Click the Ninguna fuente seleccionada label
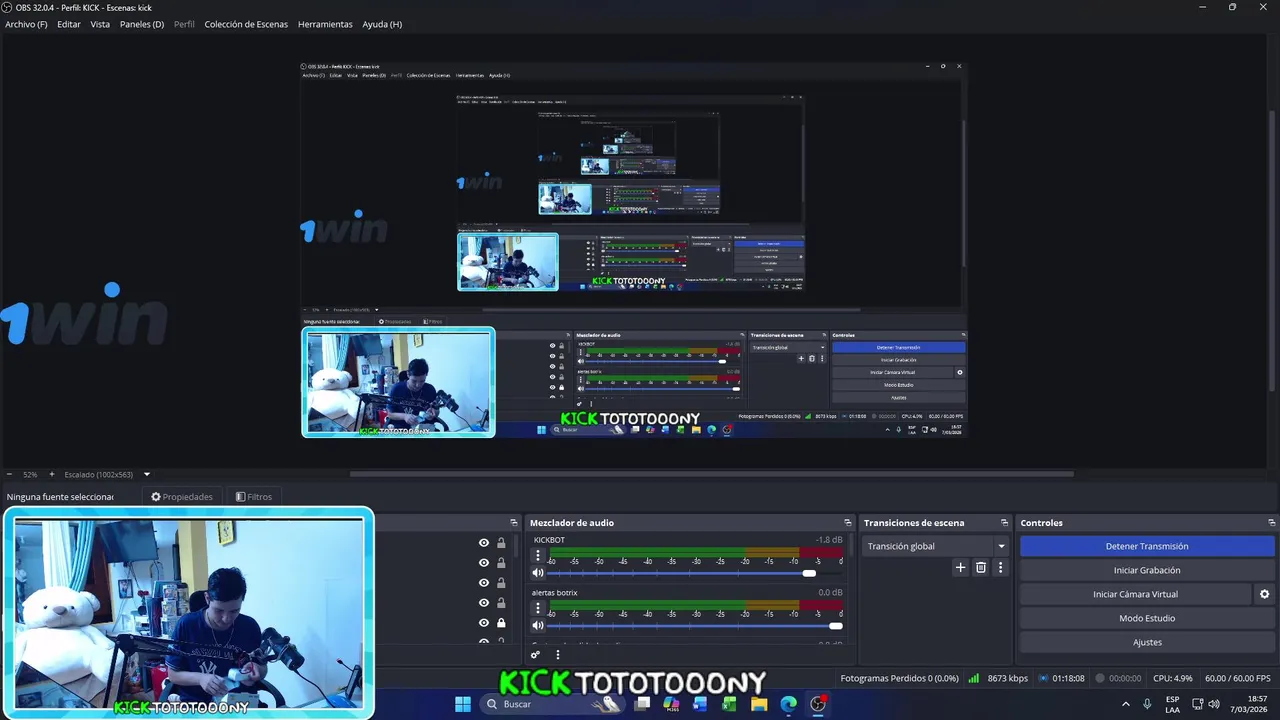This screenshot has width=1280, height=720. click(60, 497)
